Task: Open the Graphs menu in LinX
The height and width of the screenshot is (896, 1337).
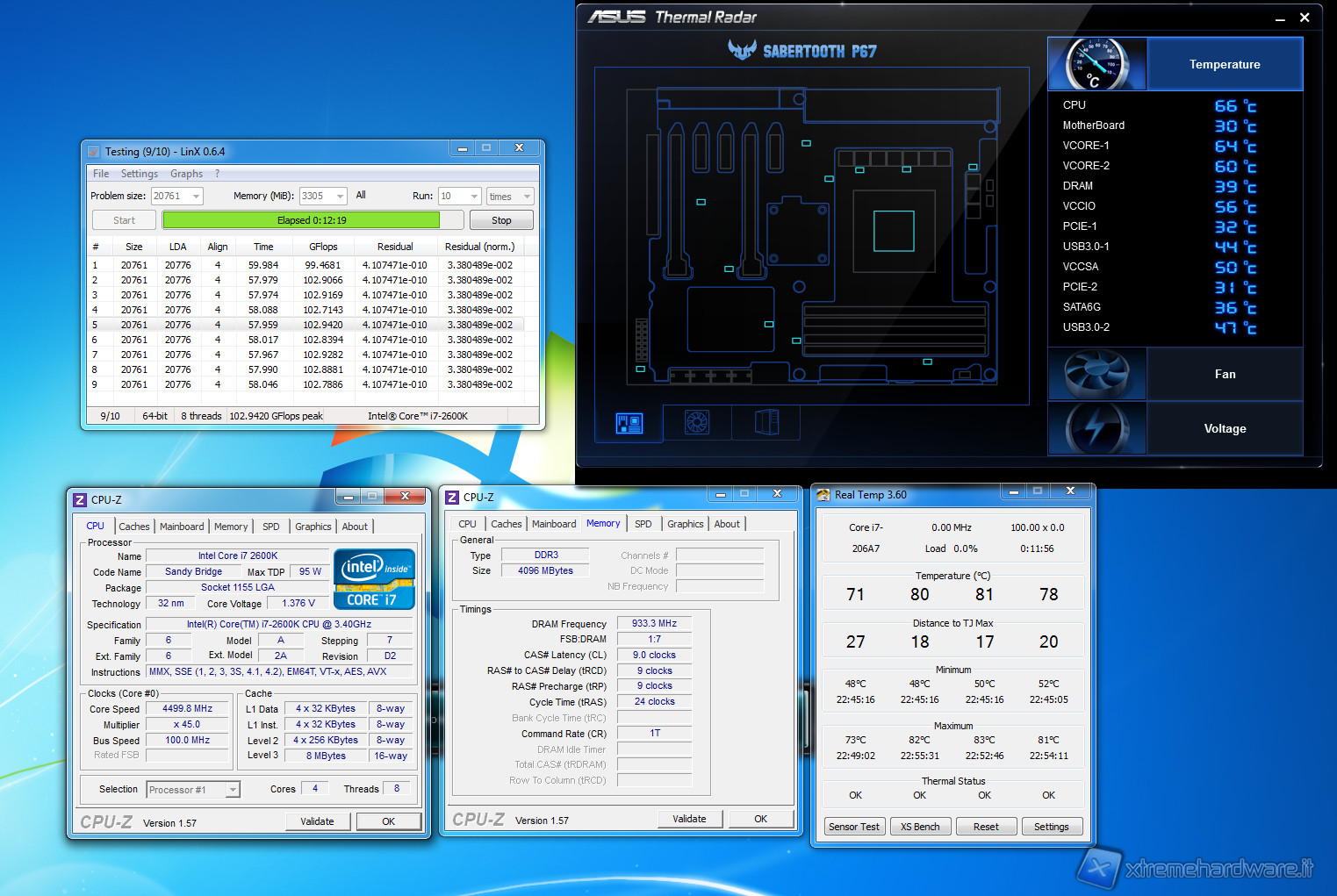Action: coord(186,174)
